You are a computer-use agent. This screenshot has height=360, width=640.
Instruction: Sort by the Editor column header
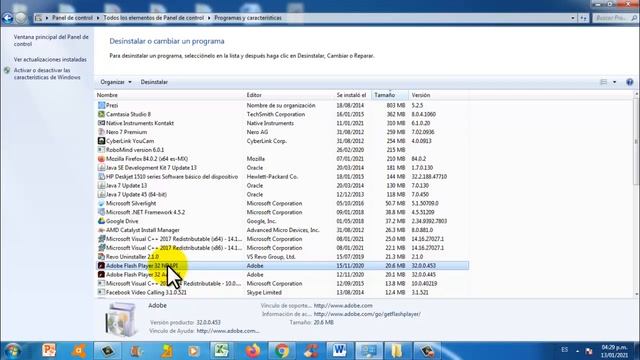tap(289, 95)
